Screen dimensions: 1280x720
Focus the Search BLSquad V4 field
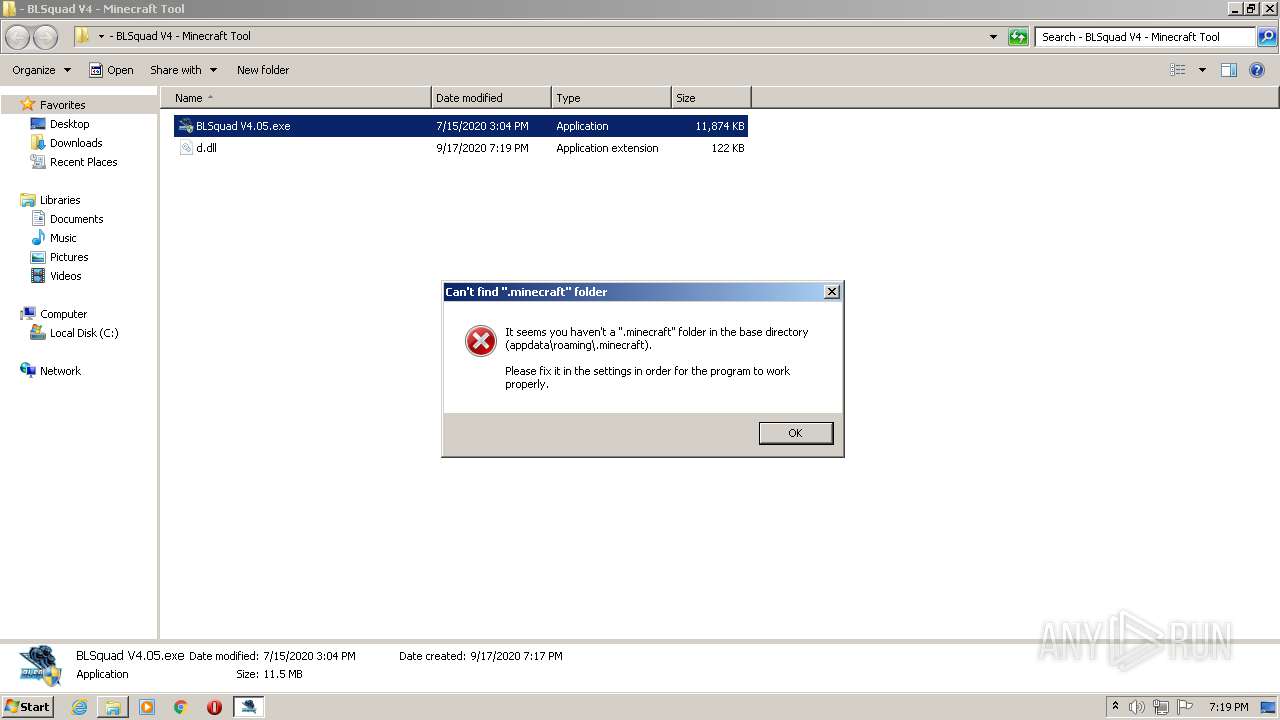click(1144, 37)
